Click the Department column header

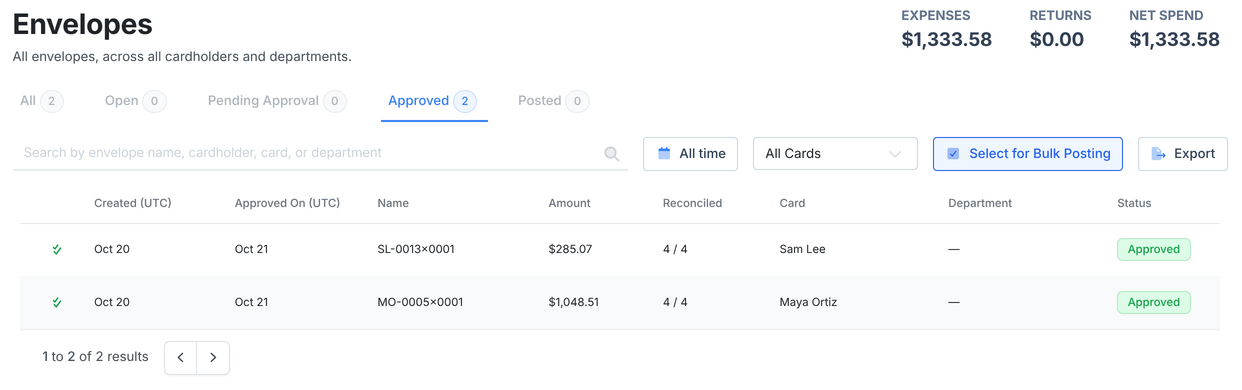[980, 203]
